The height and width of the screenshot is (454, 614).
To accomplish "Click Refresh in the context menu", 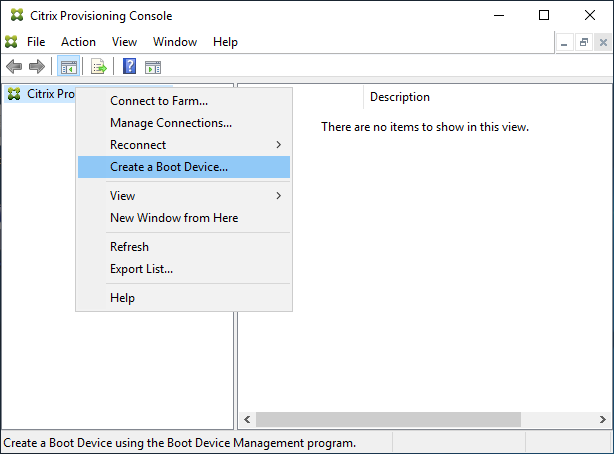I will (x=184, y=247).
